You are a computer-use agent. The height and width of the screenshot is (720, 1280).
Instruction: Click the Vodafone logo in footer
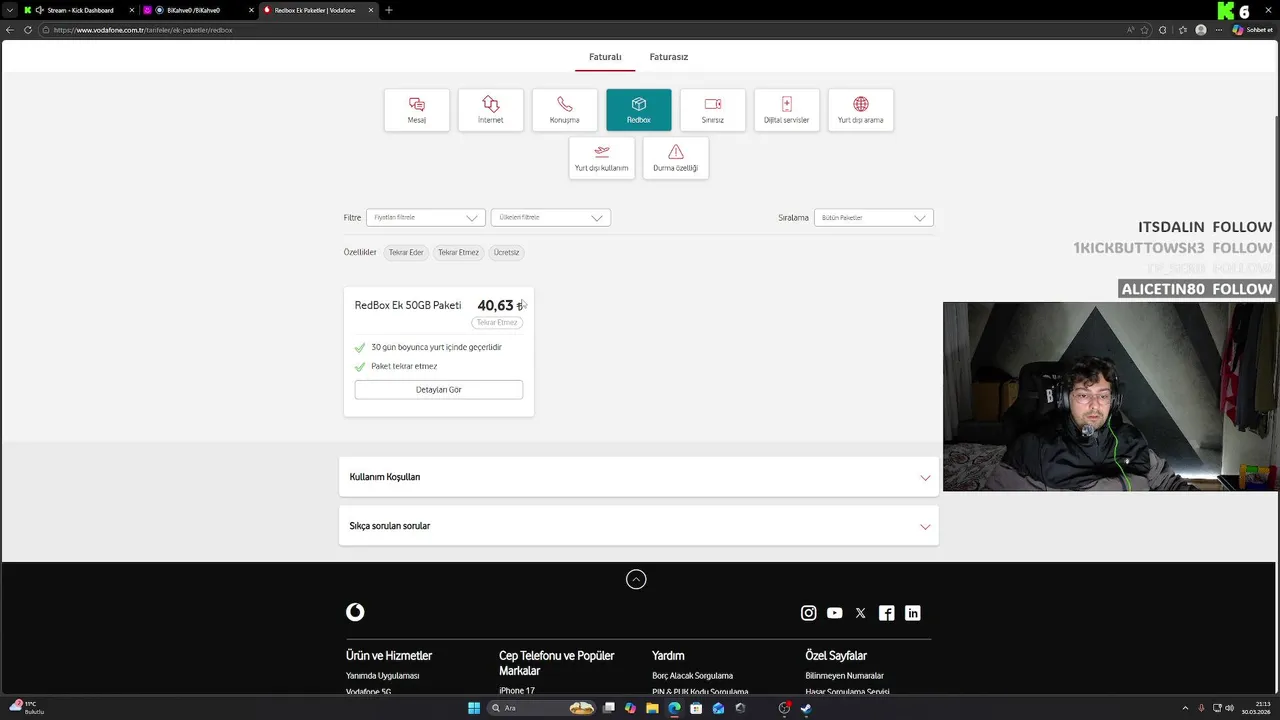click(x=355, y=612)
